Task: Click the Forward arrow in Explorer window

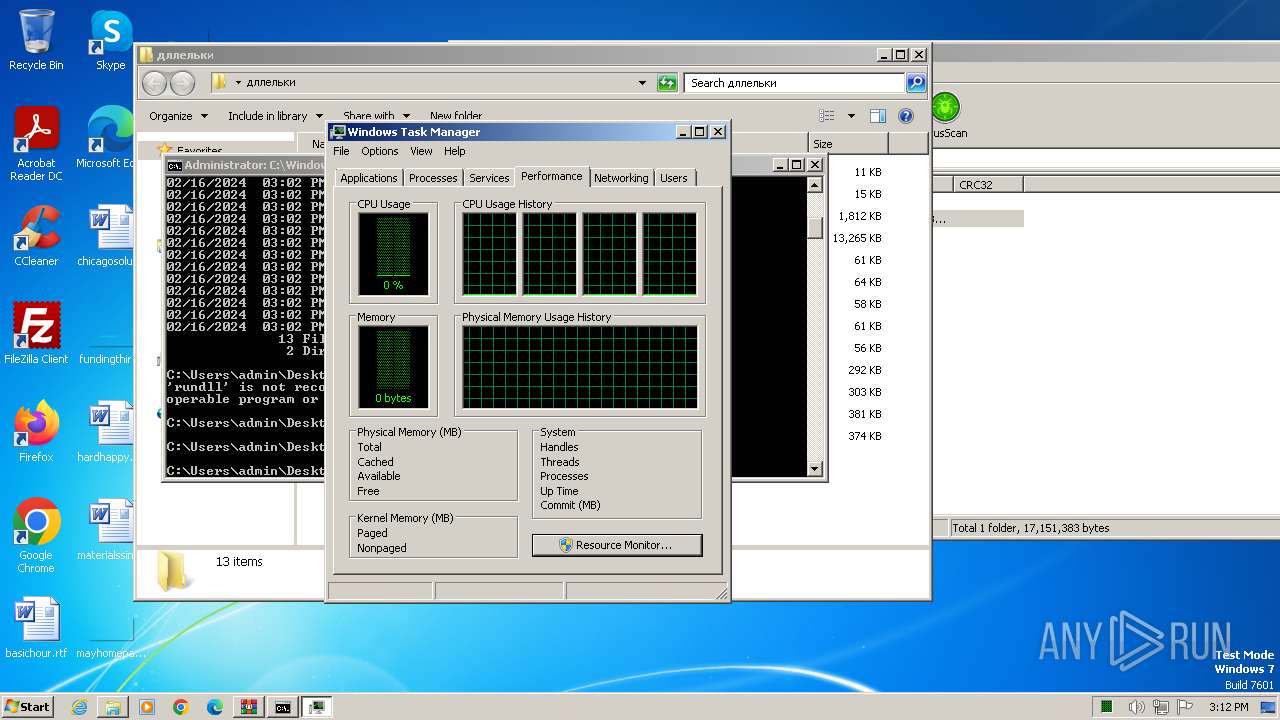Action: (x=182, y=83)
